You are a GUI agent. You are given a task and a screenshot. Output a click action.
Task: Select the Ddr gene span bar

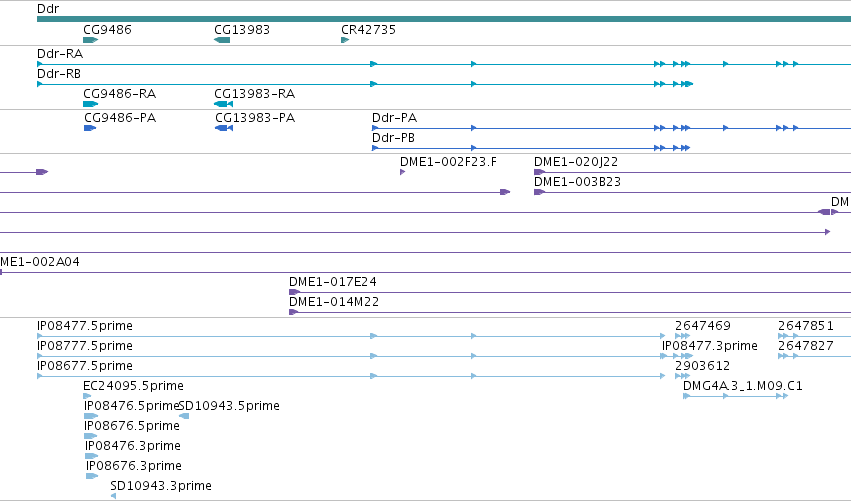click(x=444, y=19)
